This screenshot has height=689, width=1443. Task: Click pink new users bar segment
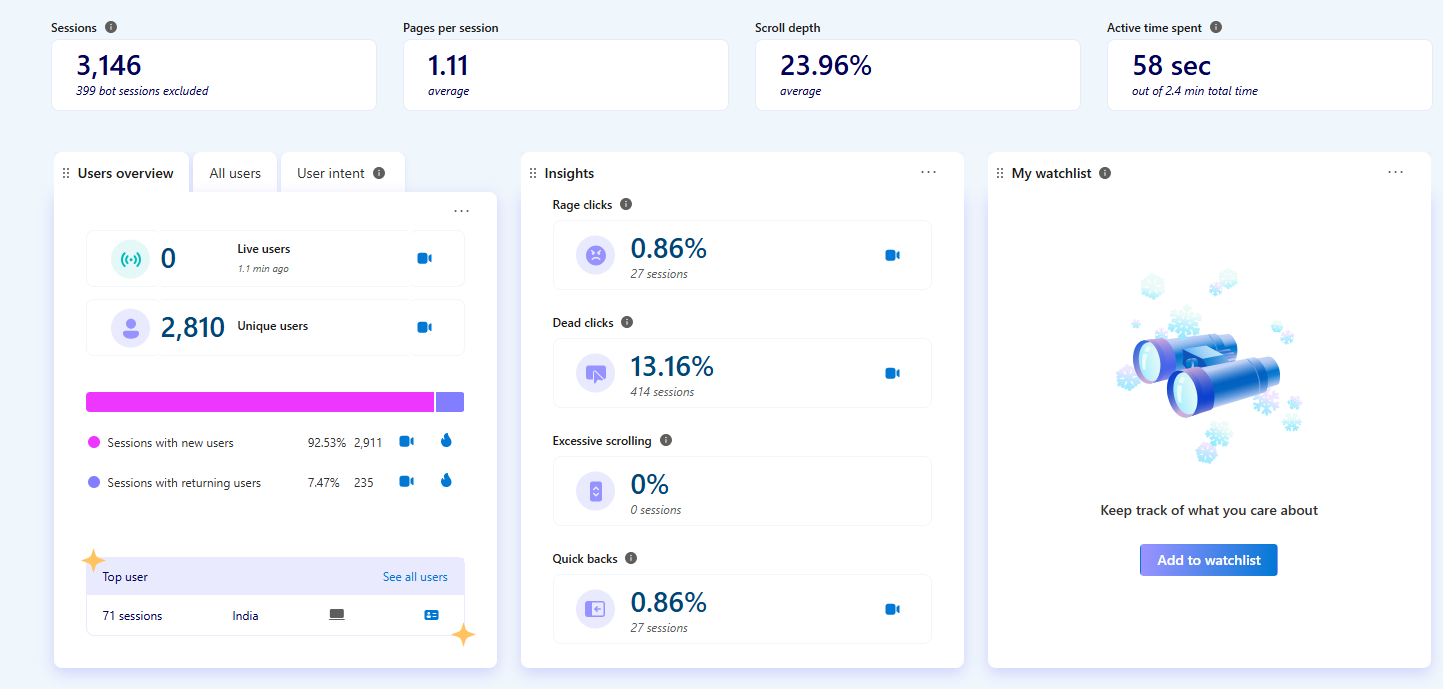click(260, 402)
